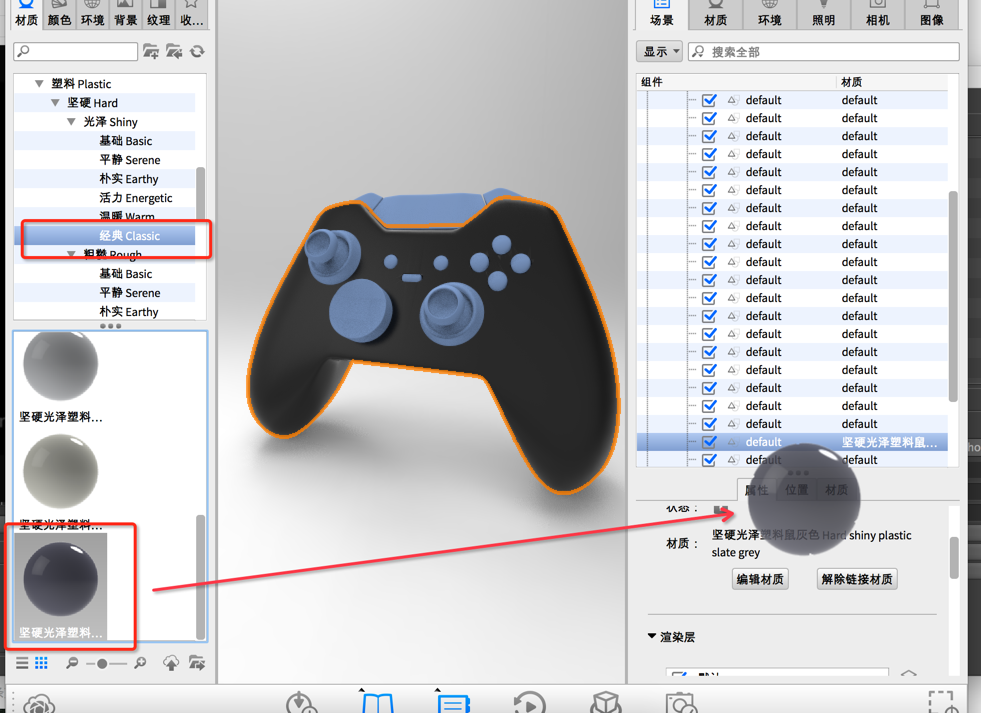Select 基础 Basic under 光泽 Shiny
This screenshot has width=981, height=713.
[104, 141]
